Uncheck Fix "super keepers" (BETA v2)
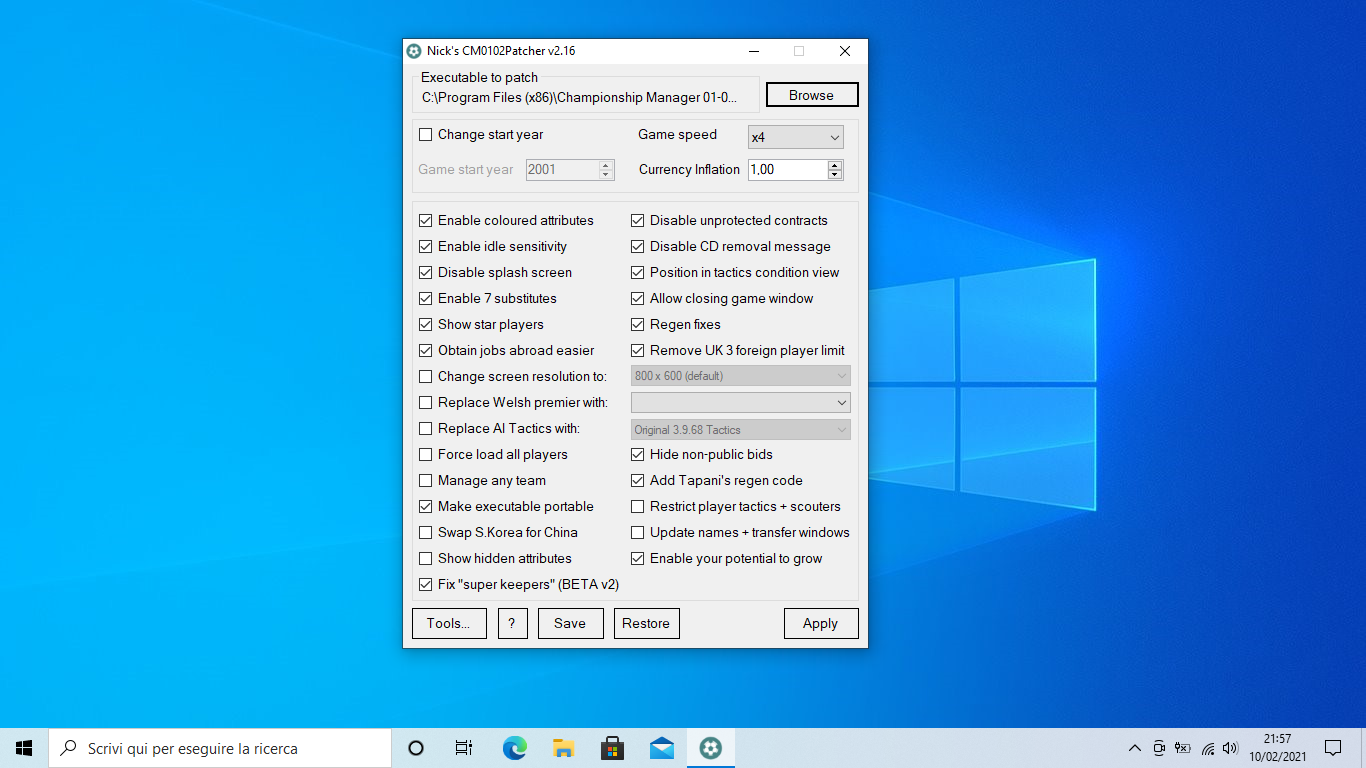Image resolution: width=1366 pixels, height=768 pixels. [426, 585]
